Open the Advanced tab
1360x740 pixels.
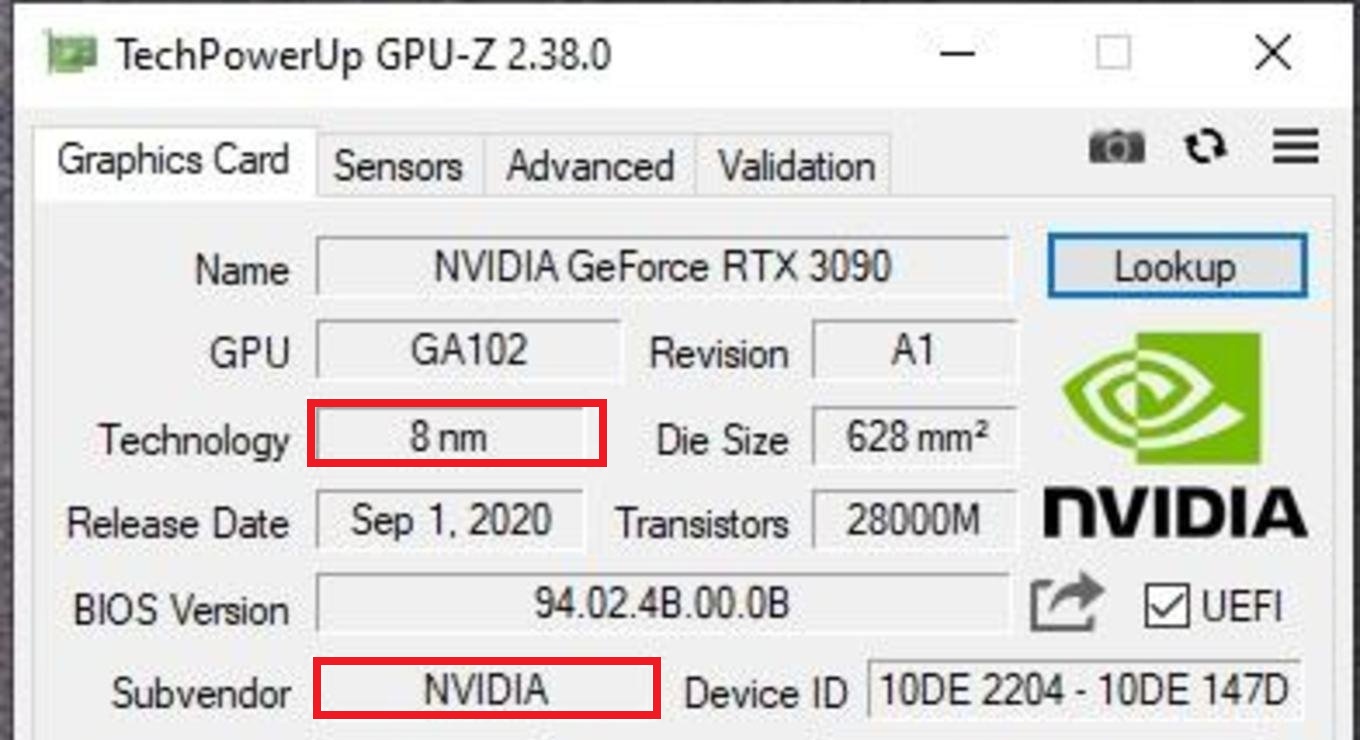click(590, 166)
